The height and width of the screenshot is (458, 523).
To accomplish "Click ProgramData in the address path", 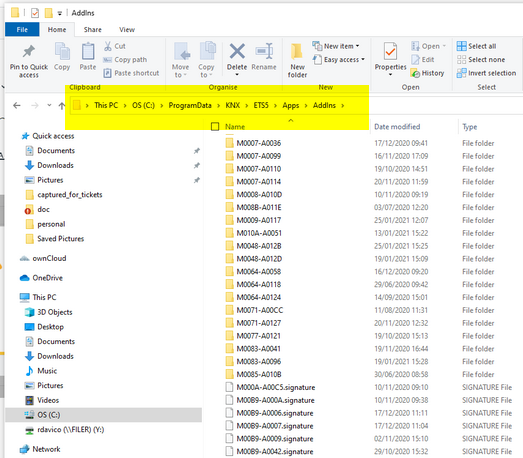I will click(x=190, y=105).
